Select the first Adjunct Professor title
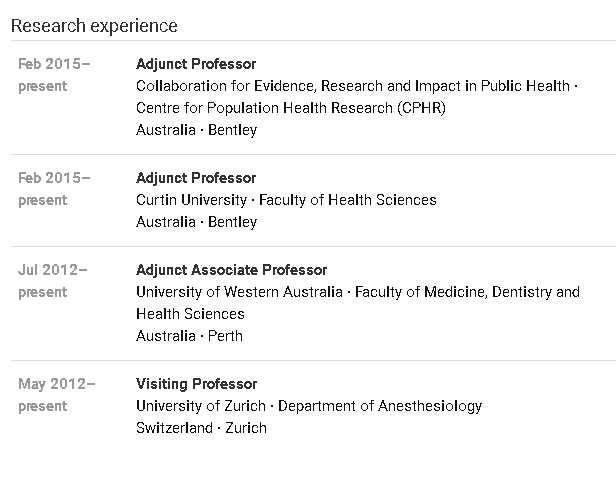 196,64
